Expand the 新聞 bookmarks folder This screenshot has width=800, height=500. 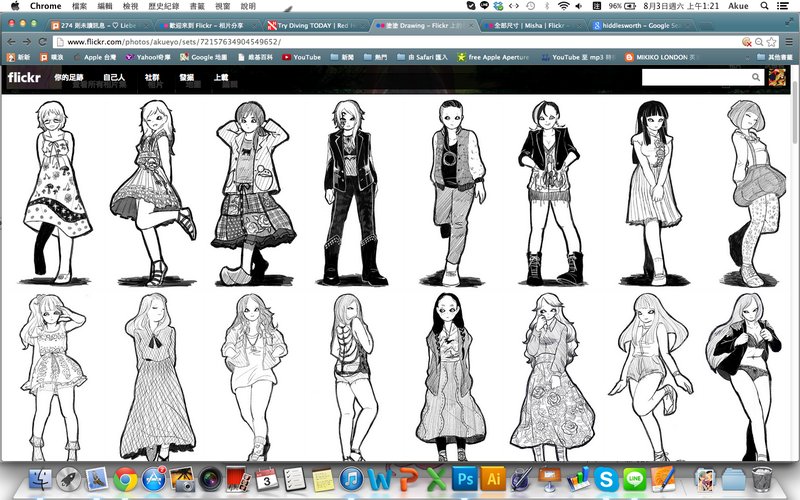click(x=342, y=57)
